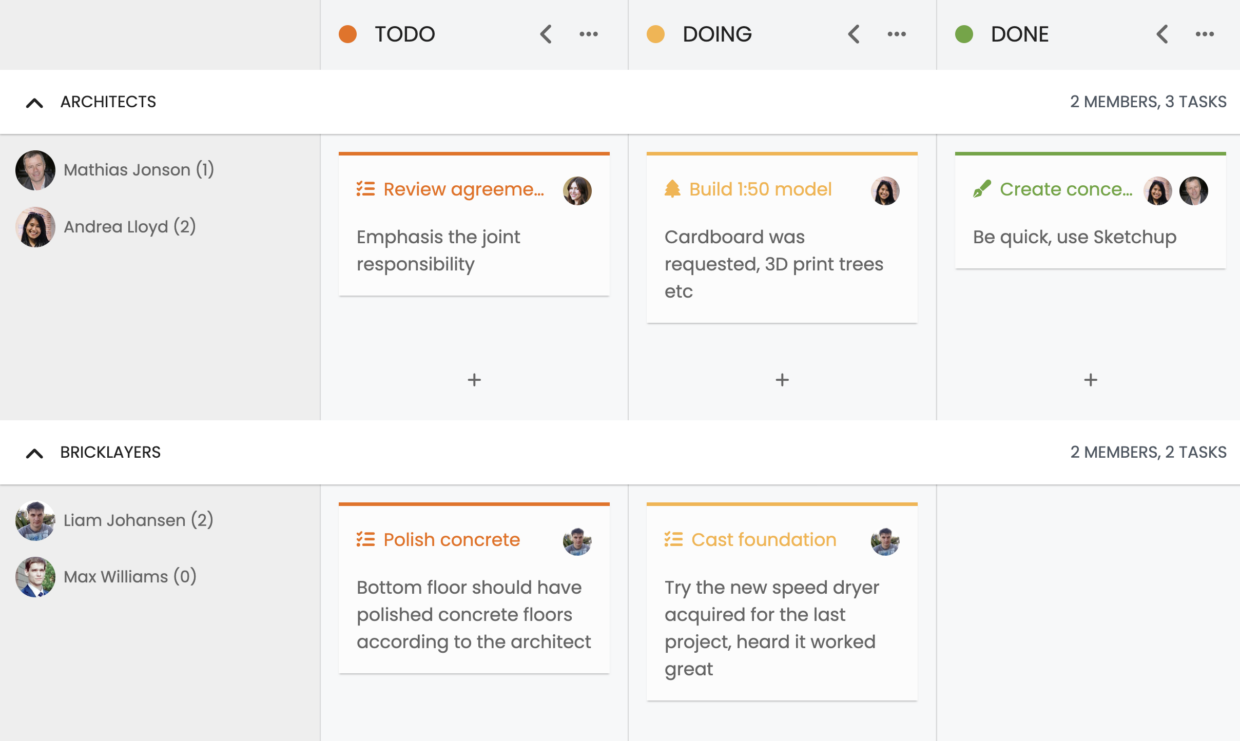Collapse the ARCHITECTS swimlane
1240x741 pixels.
coord(34,102)
